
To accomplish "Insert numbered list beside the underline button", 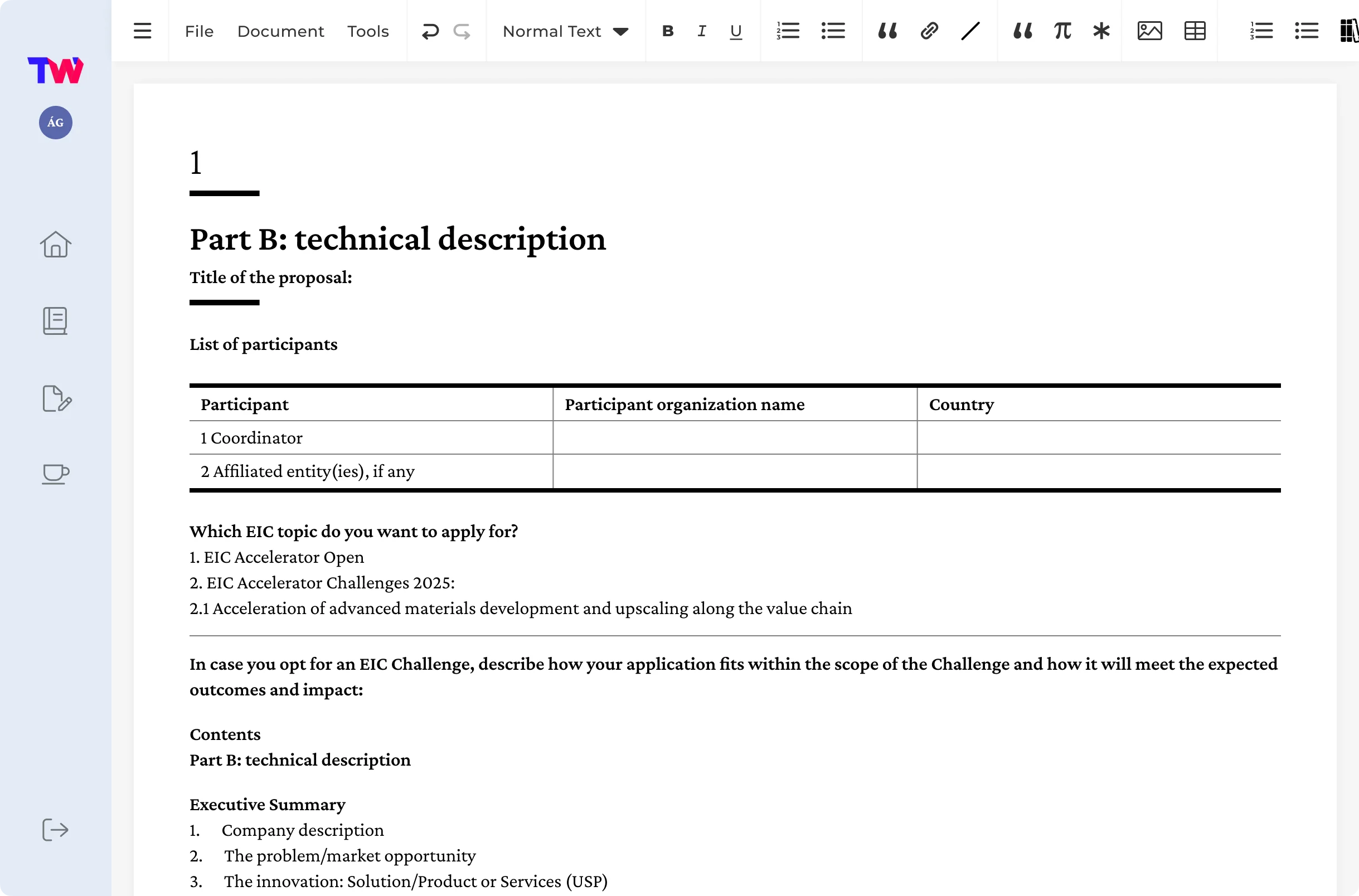I will coord(788,31).
